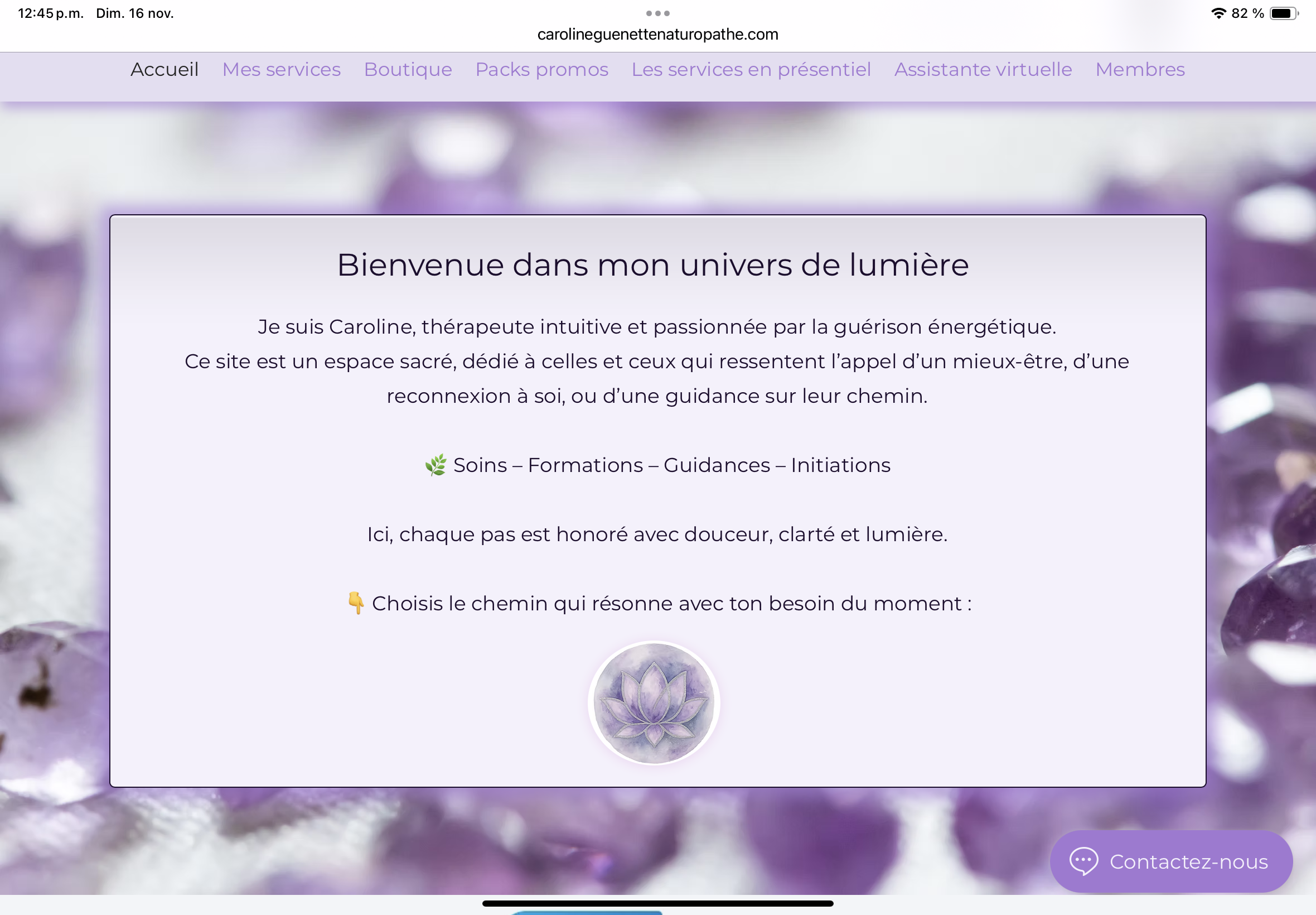The image size is (1316, 915).
Task: Tap the Wi-Fi status icon
Action: pos(1218,13)
